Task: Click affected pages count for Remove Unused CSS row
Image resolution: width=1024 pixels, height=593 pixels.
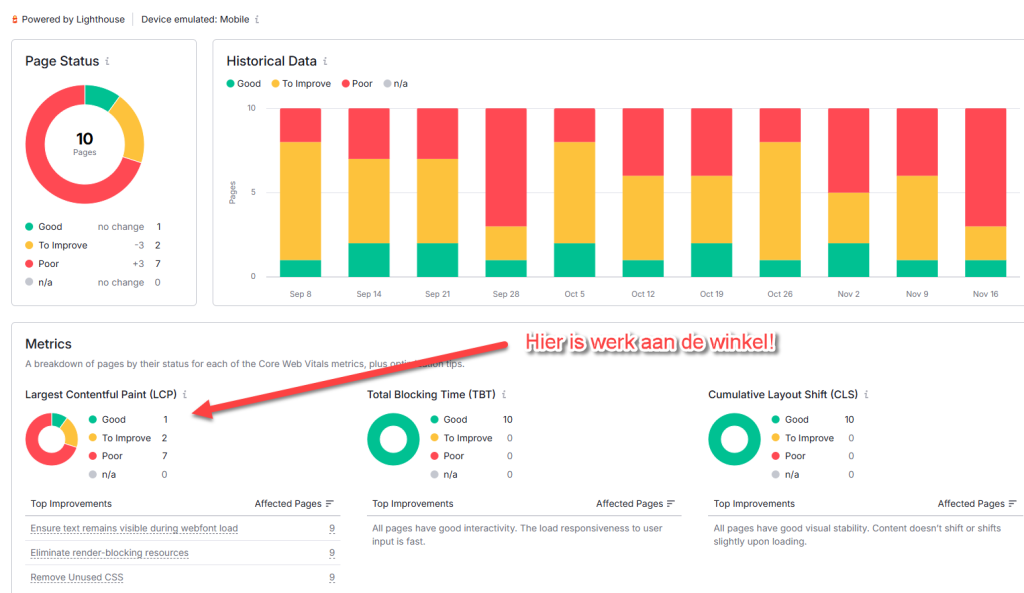Action: 332,577
